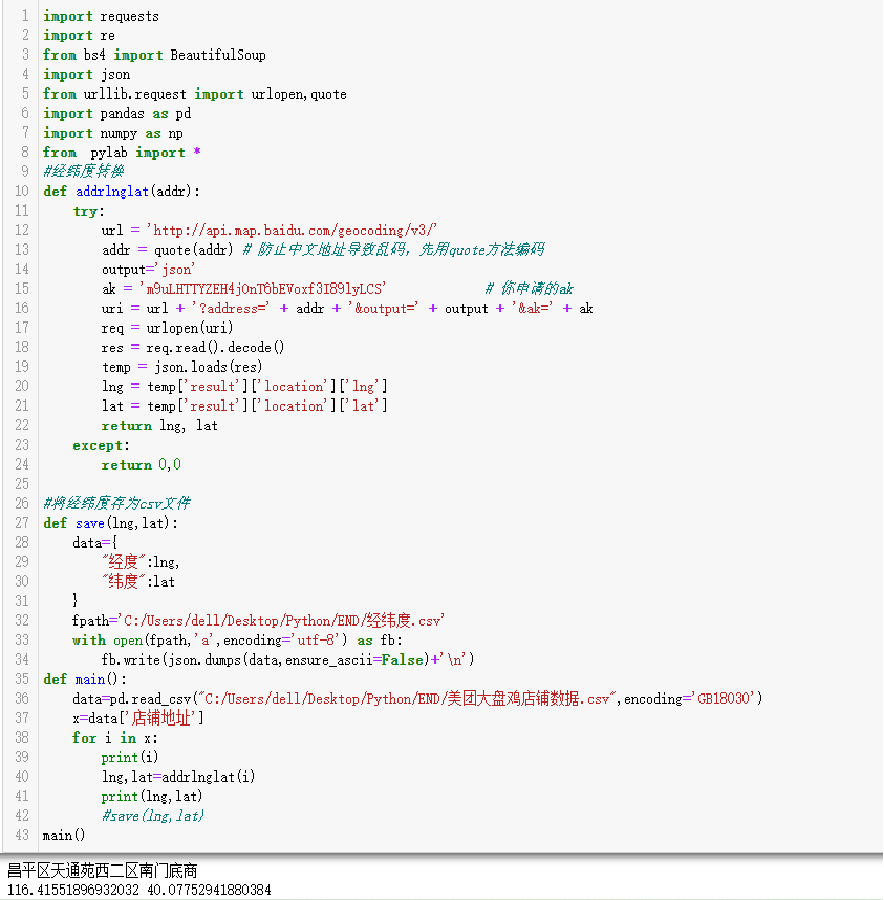This screenshot has width=884, height=900.
Task: Click 'quote(addr)' on line 13
Action: (x=193, y=250)
